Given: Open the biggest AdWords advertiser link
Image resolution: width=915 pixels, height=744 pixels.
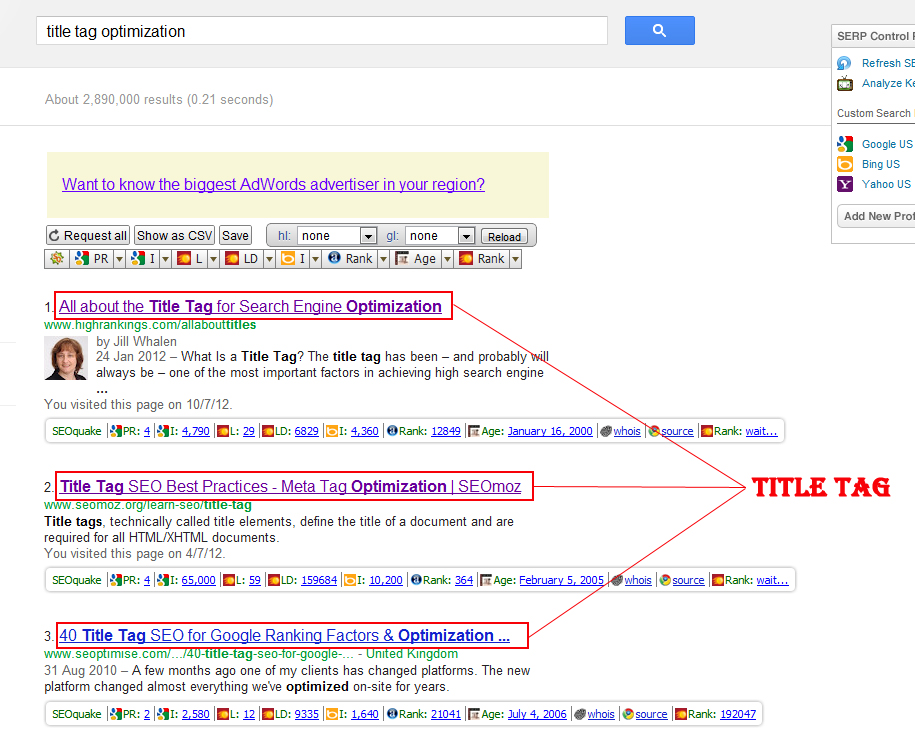Looking at the screenshot, I should click(x=273, y=184).
